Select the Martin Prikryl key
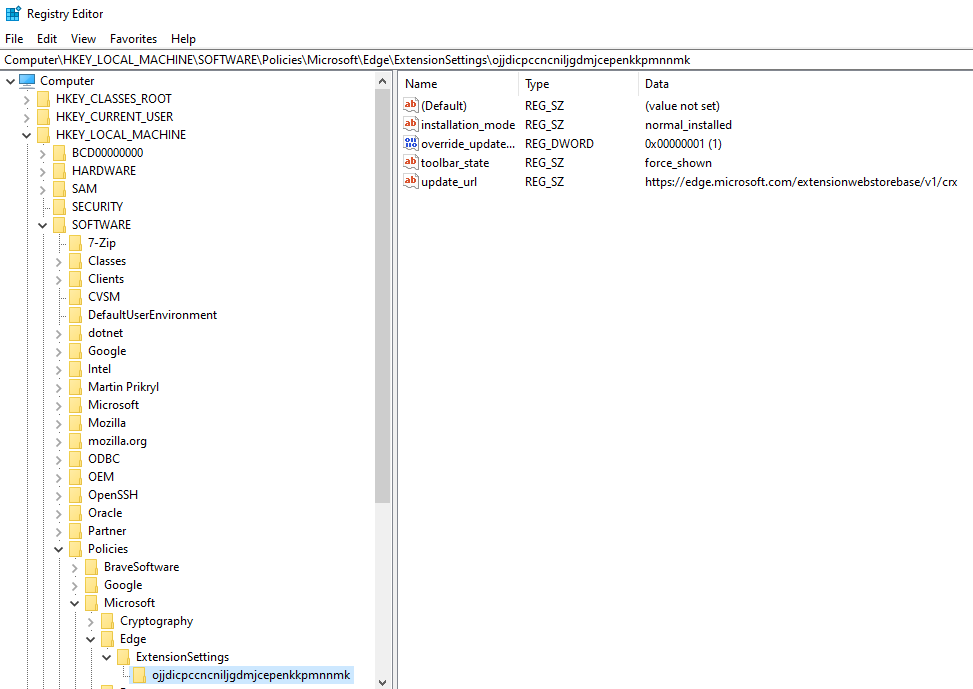The image size is (973, 689). coord(123,387)
